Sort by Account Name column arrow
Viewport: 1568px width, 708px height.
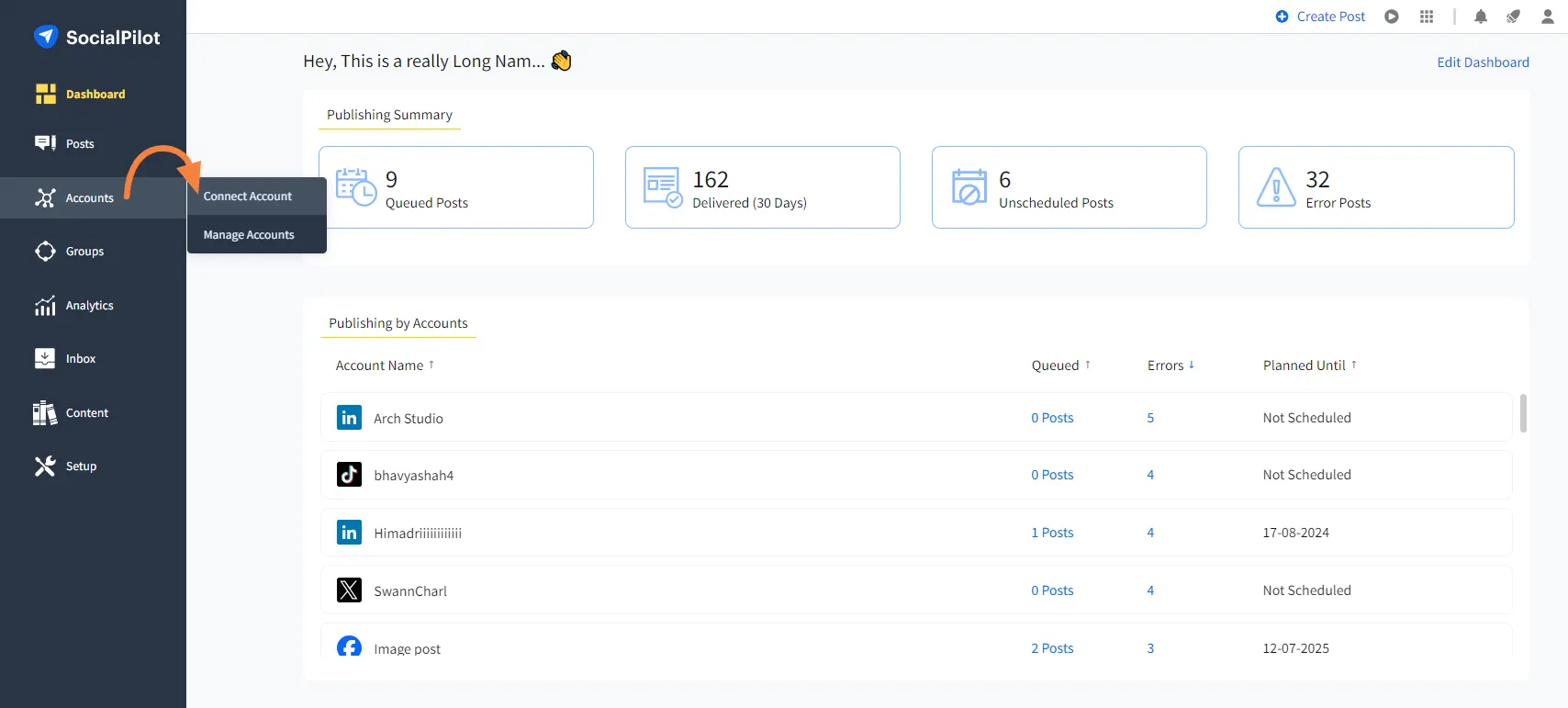431,365
